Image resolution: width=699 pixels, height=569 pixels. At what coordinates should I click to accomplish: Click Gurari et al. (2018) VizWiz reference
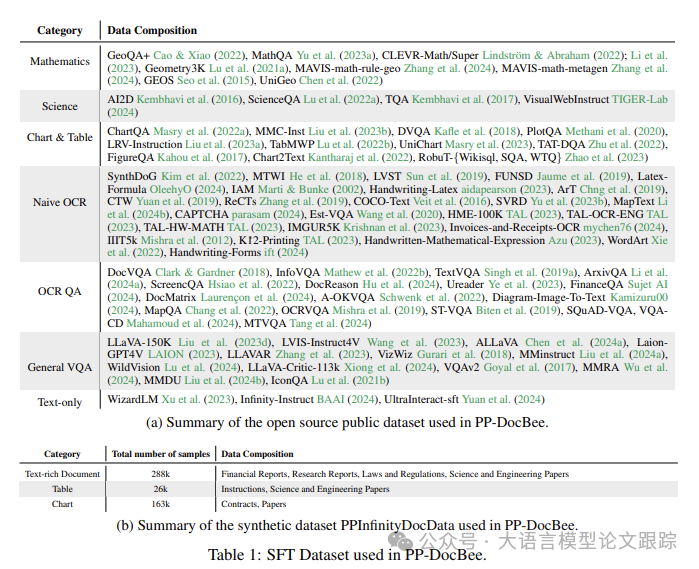pyautogui.click(x=464, y=355)
